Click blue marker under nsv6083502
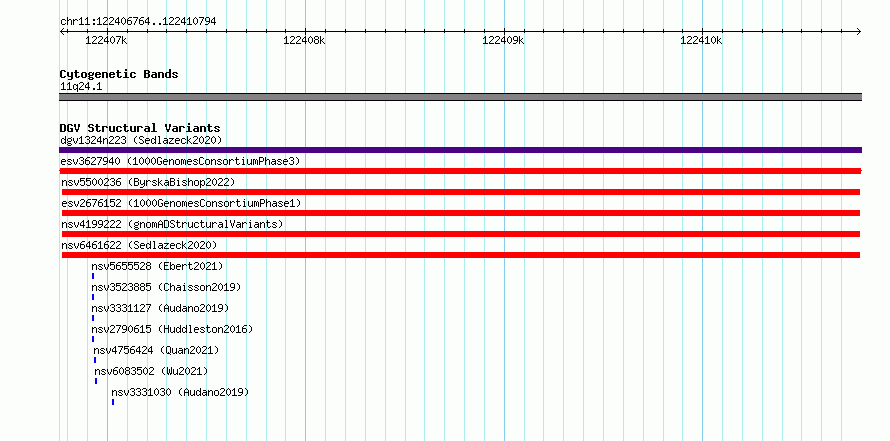Image resolution: width=890 pixels, height=441 pixels. (96, 381)
